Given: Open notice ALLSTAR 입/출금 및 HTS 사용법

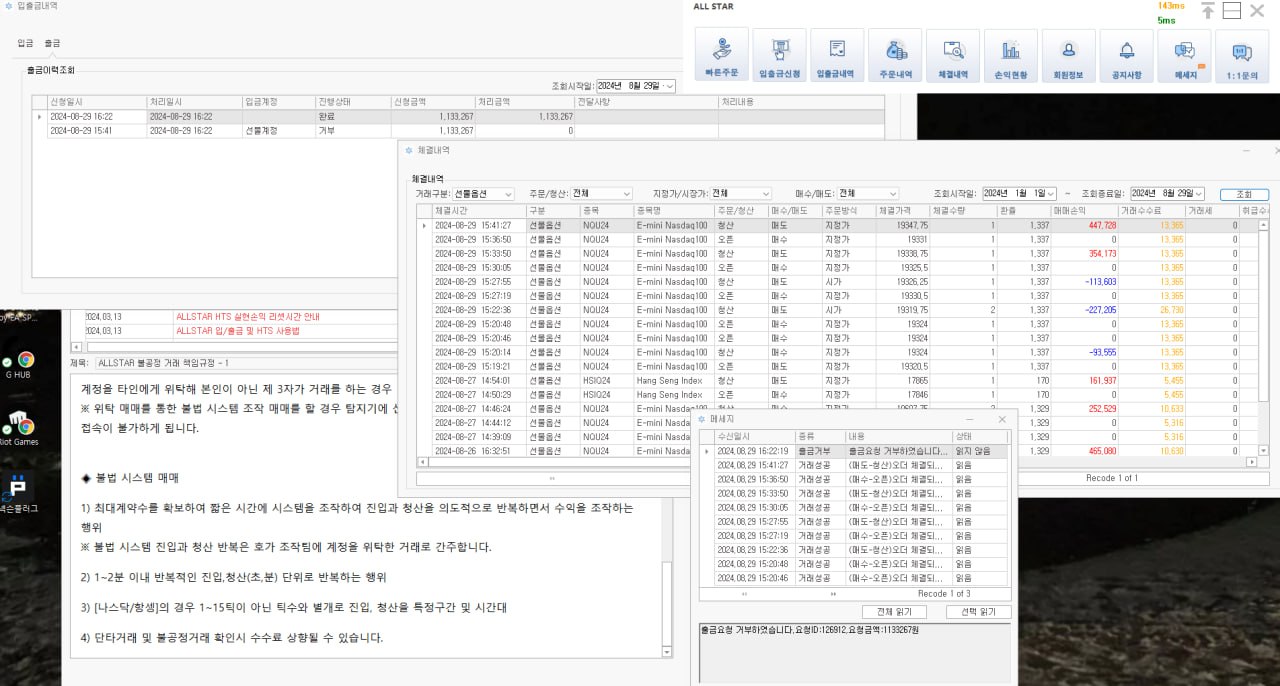Looking at the screenshot, I should coord(237,331).
